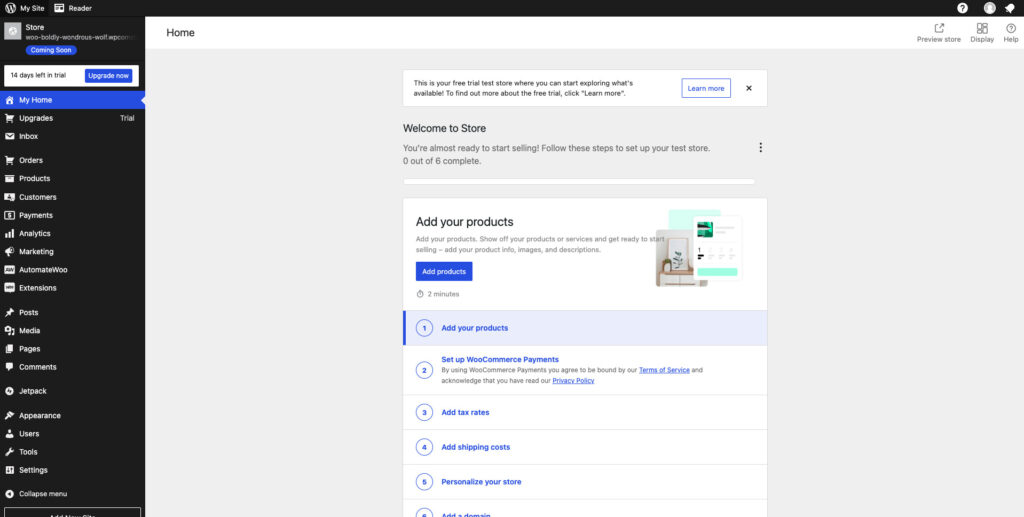
Task: Select step 2 Set up WooCommerce Payments
Action: (585, 370)
